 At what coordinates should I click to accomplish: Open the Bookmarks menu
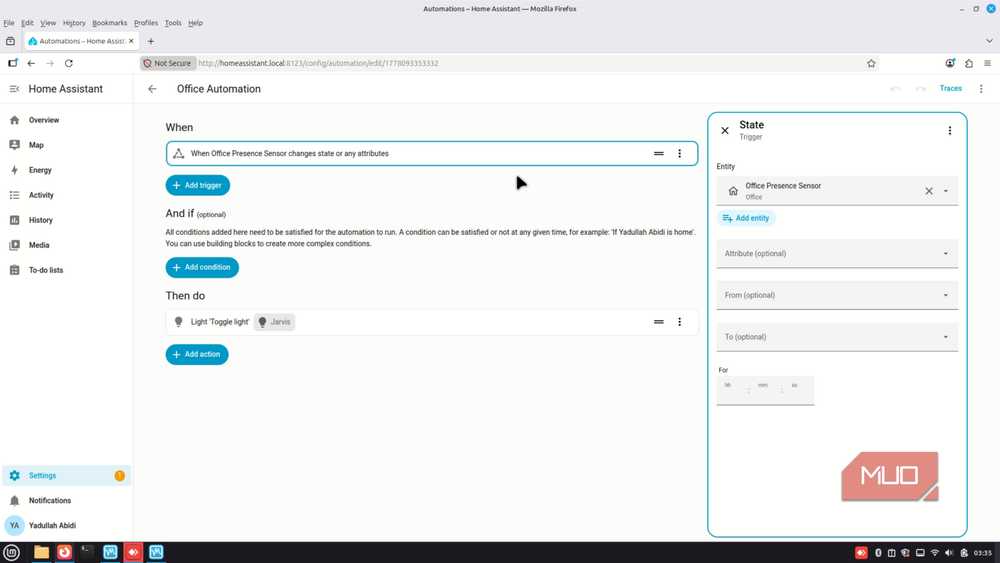tap(110, 23)
